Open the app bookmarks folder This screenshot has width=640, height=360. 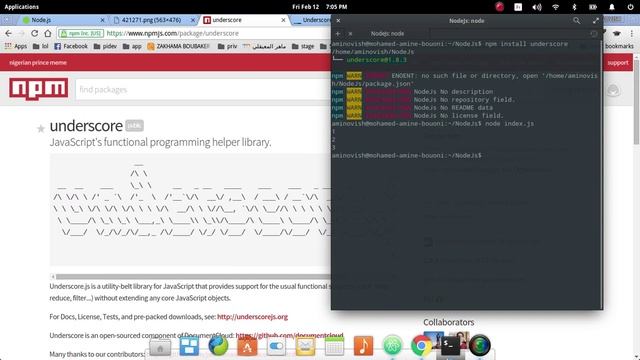click(x=132, y=47)
